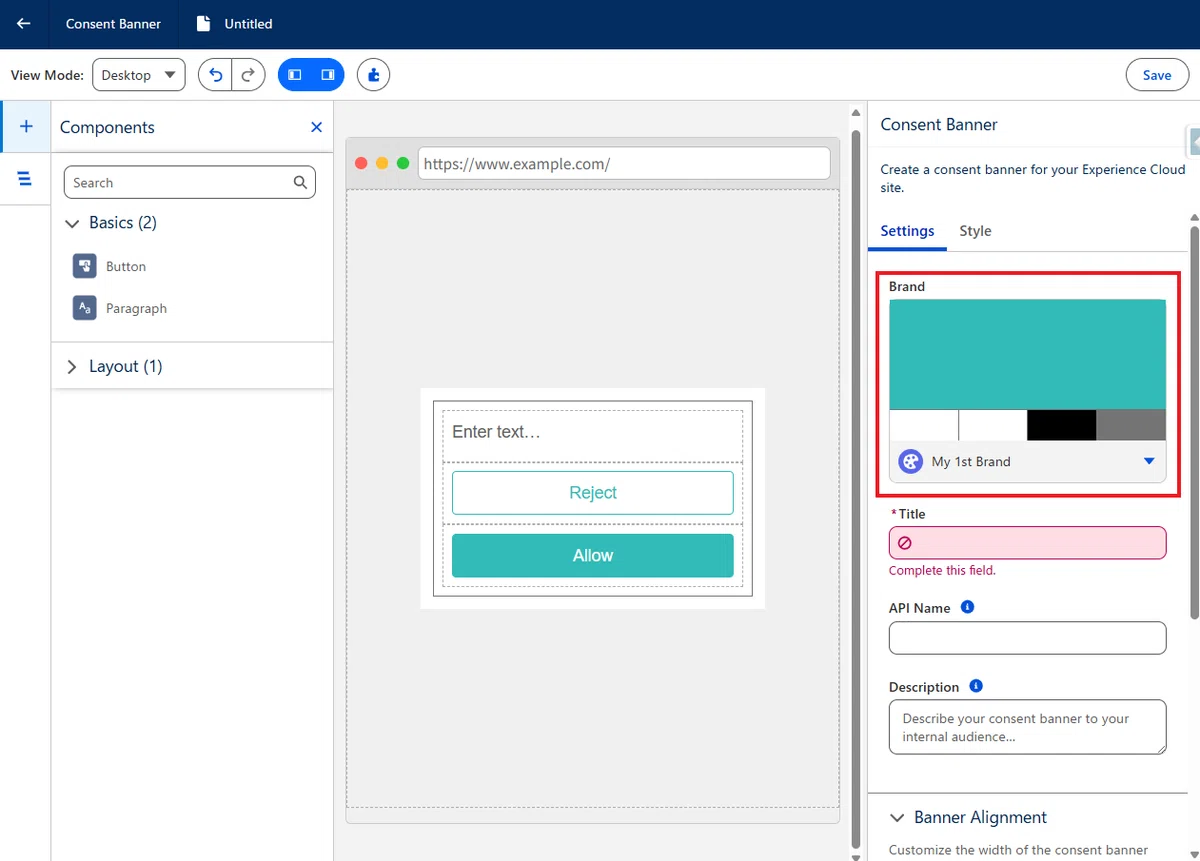1200x861 pixels.
Task: Close the Components panel
Action: coord(316,127)
